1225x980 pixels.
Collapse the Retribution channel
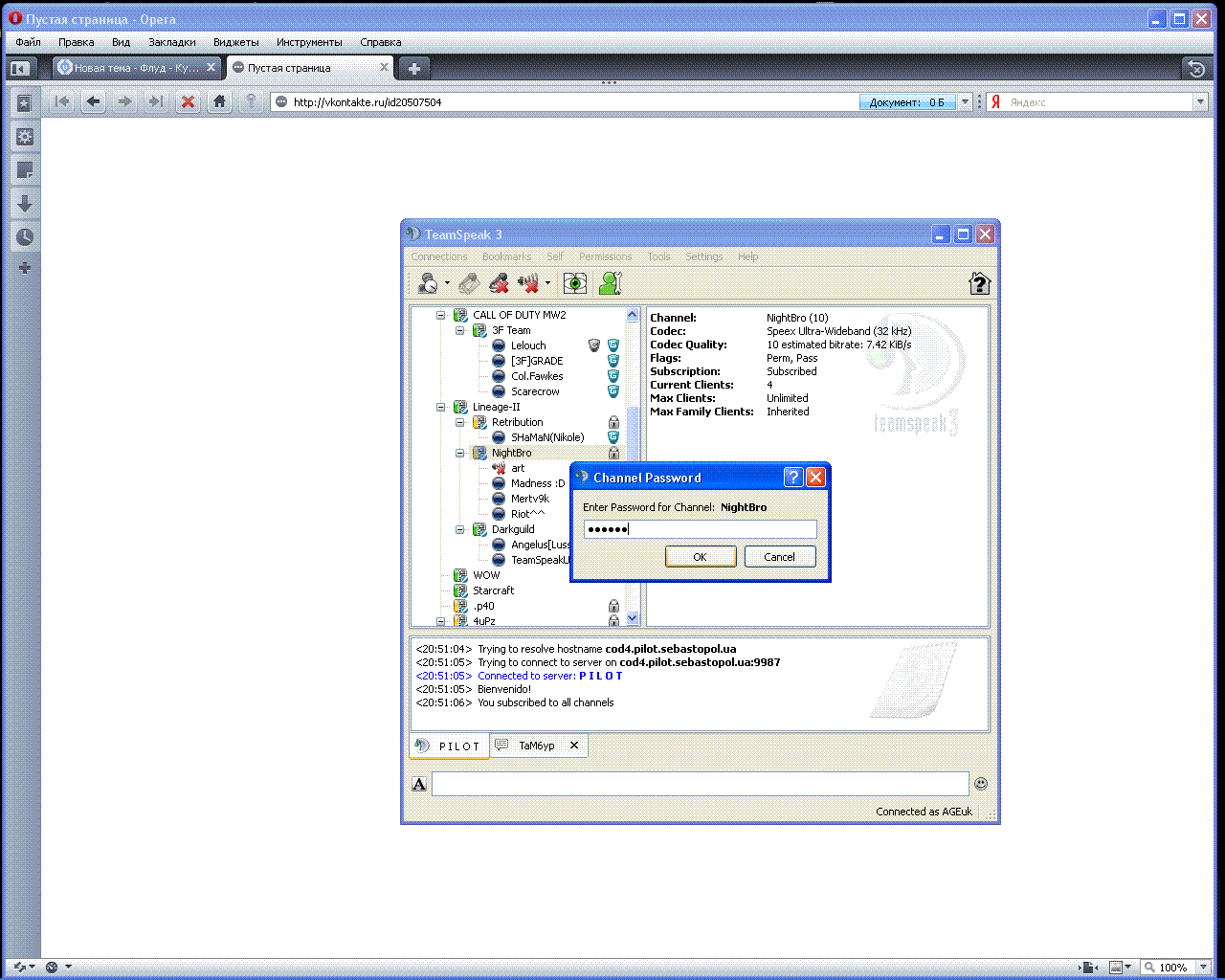click(460, 422)
